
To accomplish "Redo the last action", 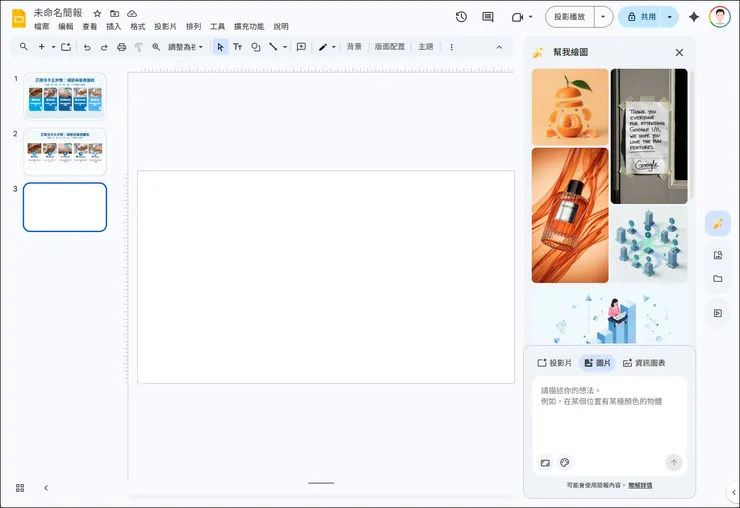I will click(x=104, y=47).
